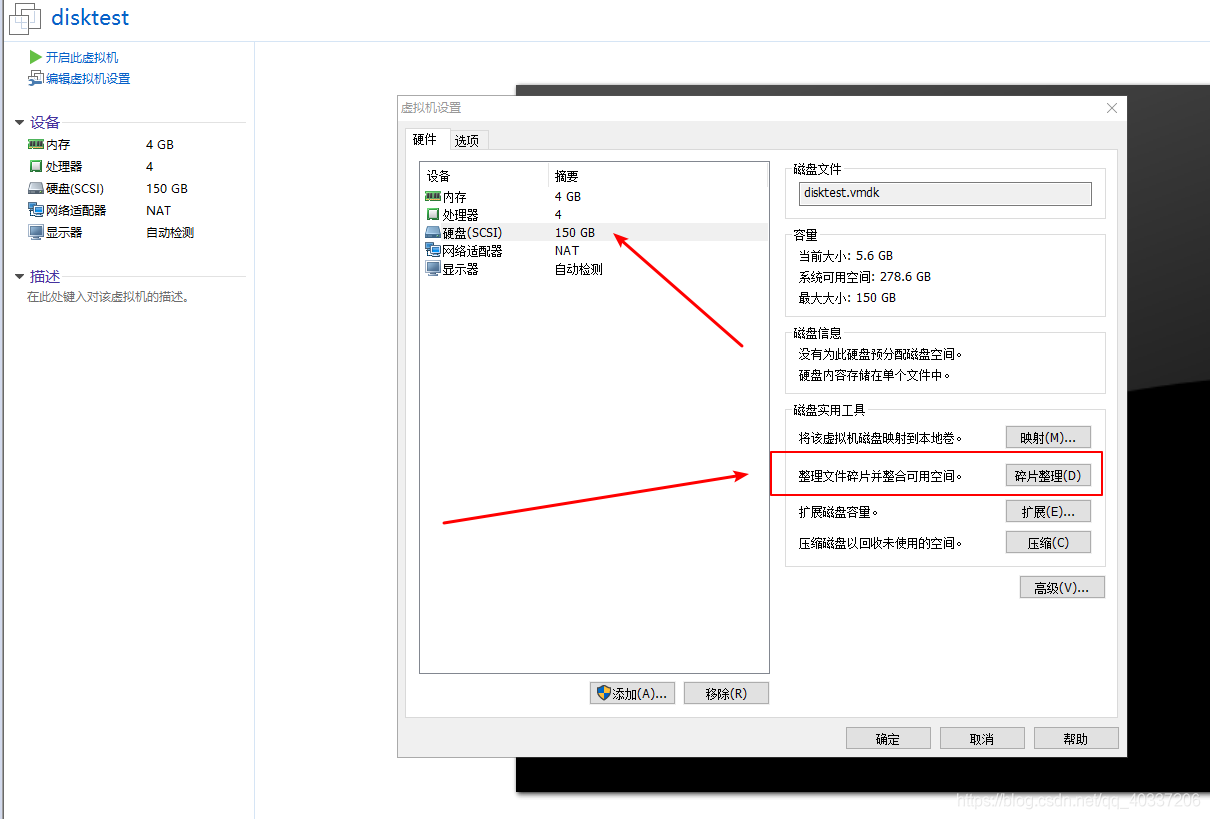Open 开启此虚拟机 link
Screen dimensions: 1210x819
pos(82,58)
